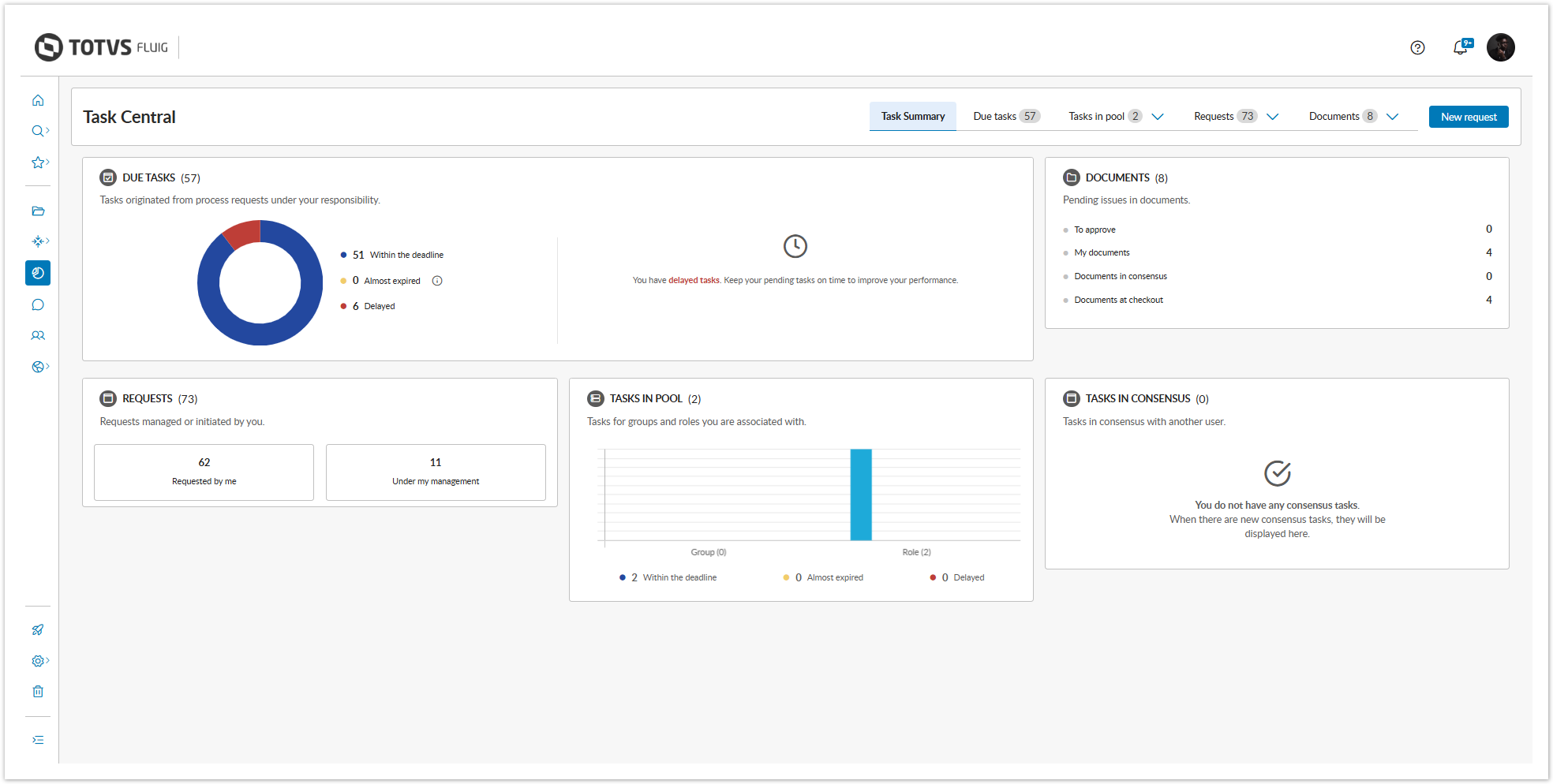This screenshot has height=784, width=1553.
Task: Open the Requested by me card
Action: point(204,472)
